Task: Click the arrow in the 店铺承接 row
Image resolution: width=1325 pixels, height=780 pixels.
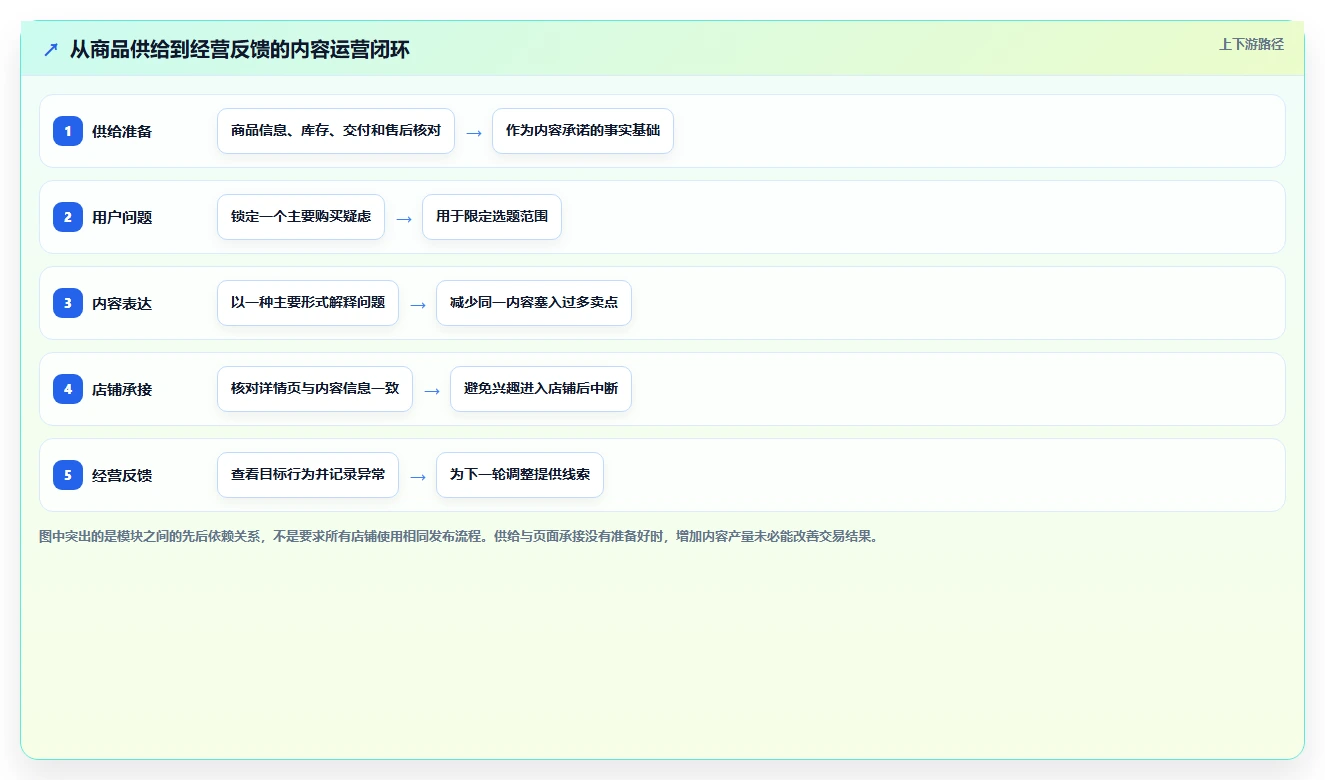Action: tap(432, 390)
